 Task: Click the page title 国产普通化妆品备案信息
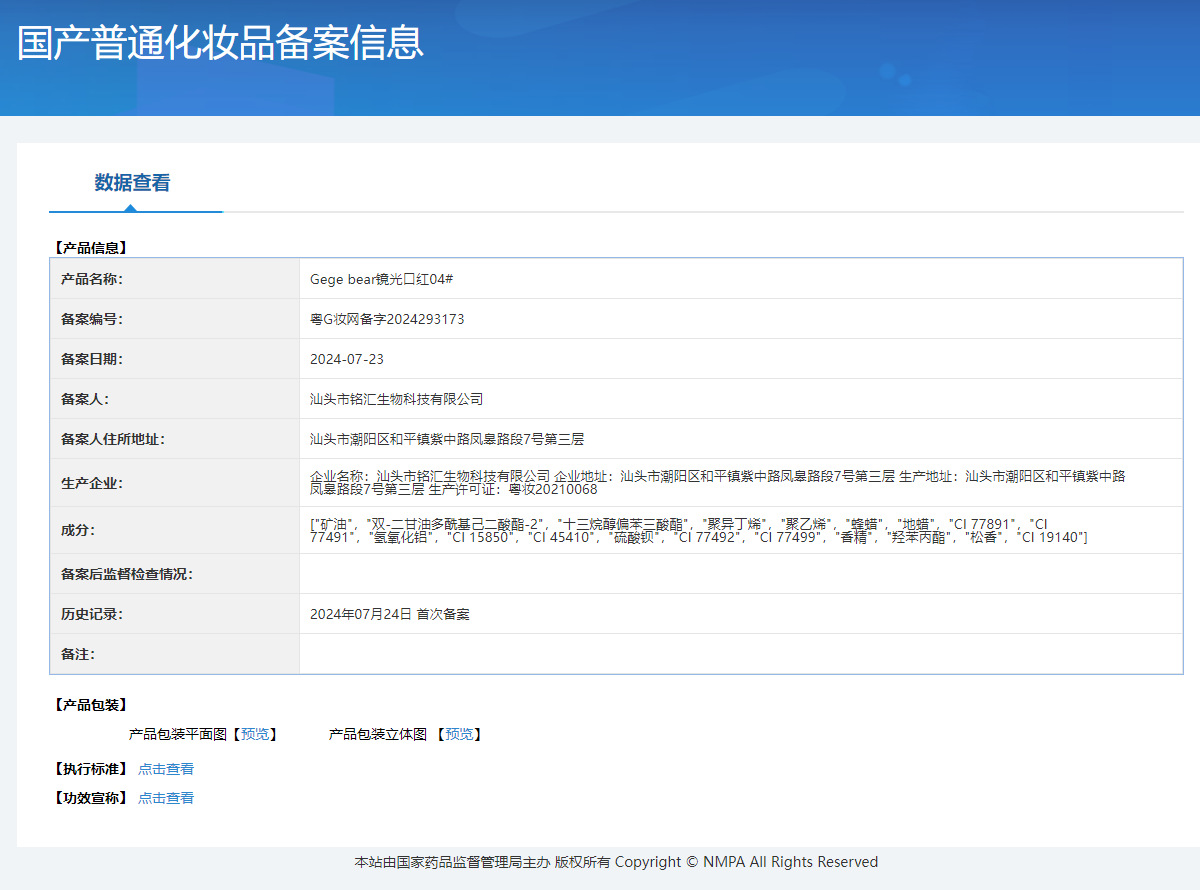click(221, 43)
